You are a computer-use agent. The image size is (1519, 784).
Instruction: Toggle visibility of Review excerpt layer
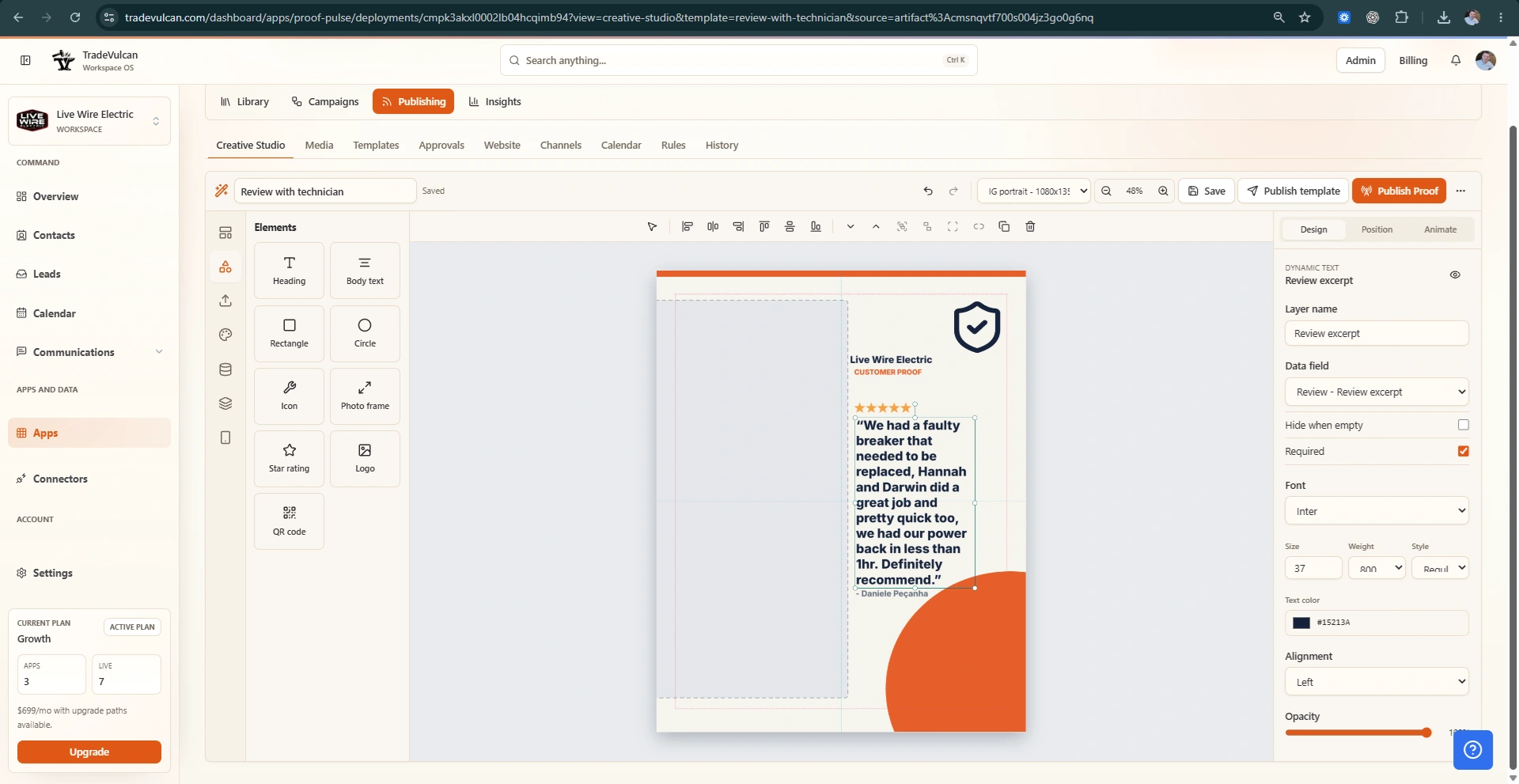tap(1455, 275)
